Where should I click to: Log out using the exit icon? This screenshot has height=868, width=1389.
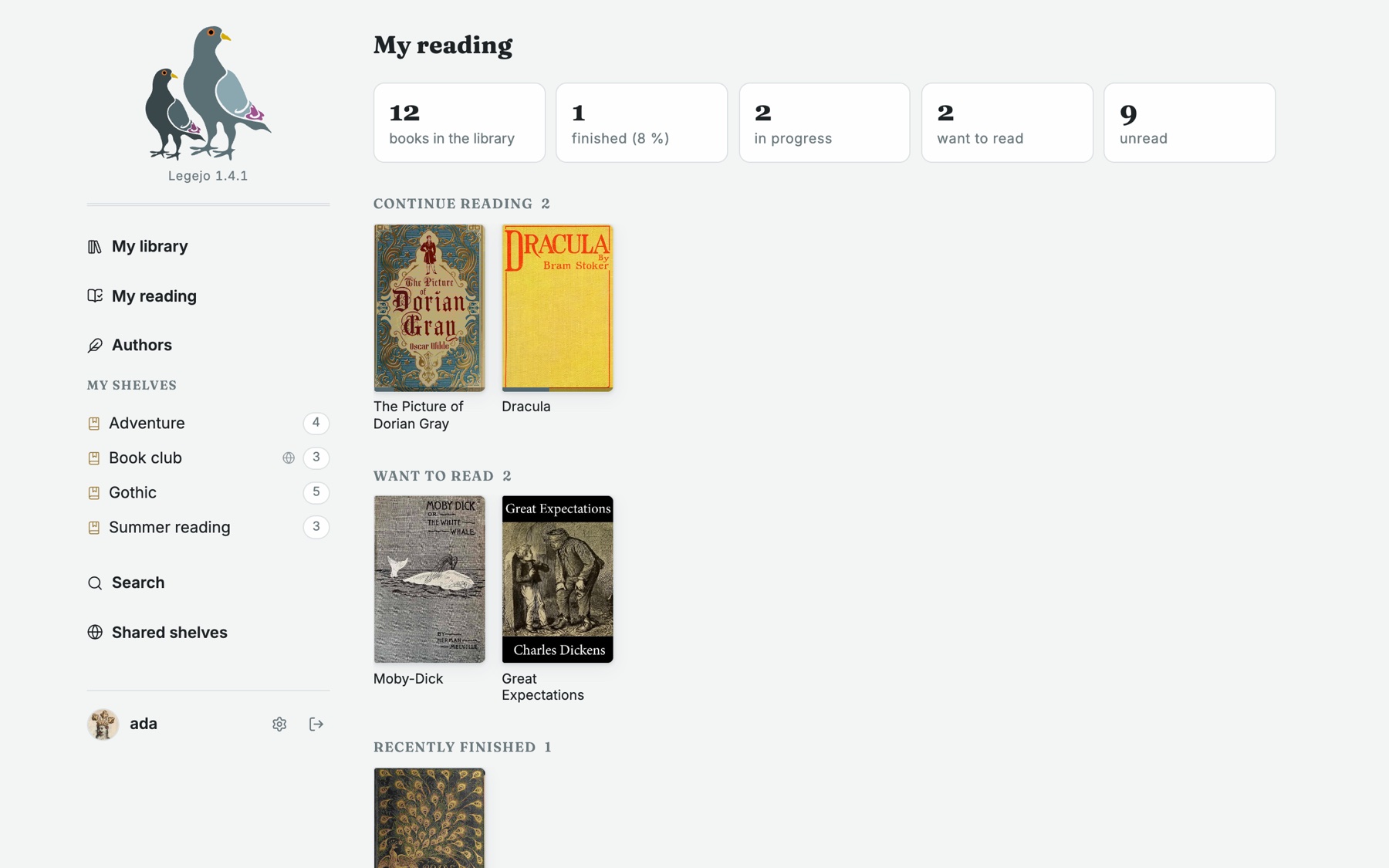316,724
